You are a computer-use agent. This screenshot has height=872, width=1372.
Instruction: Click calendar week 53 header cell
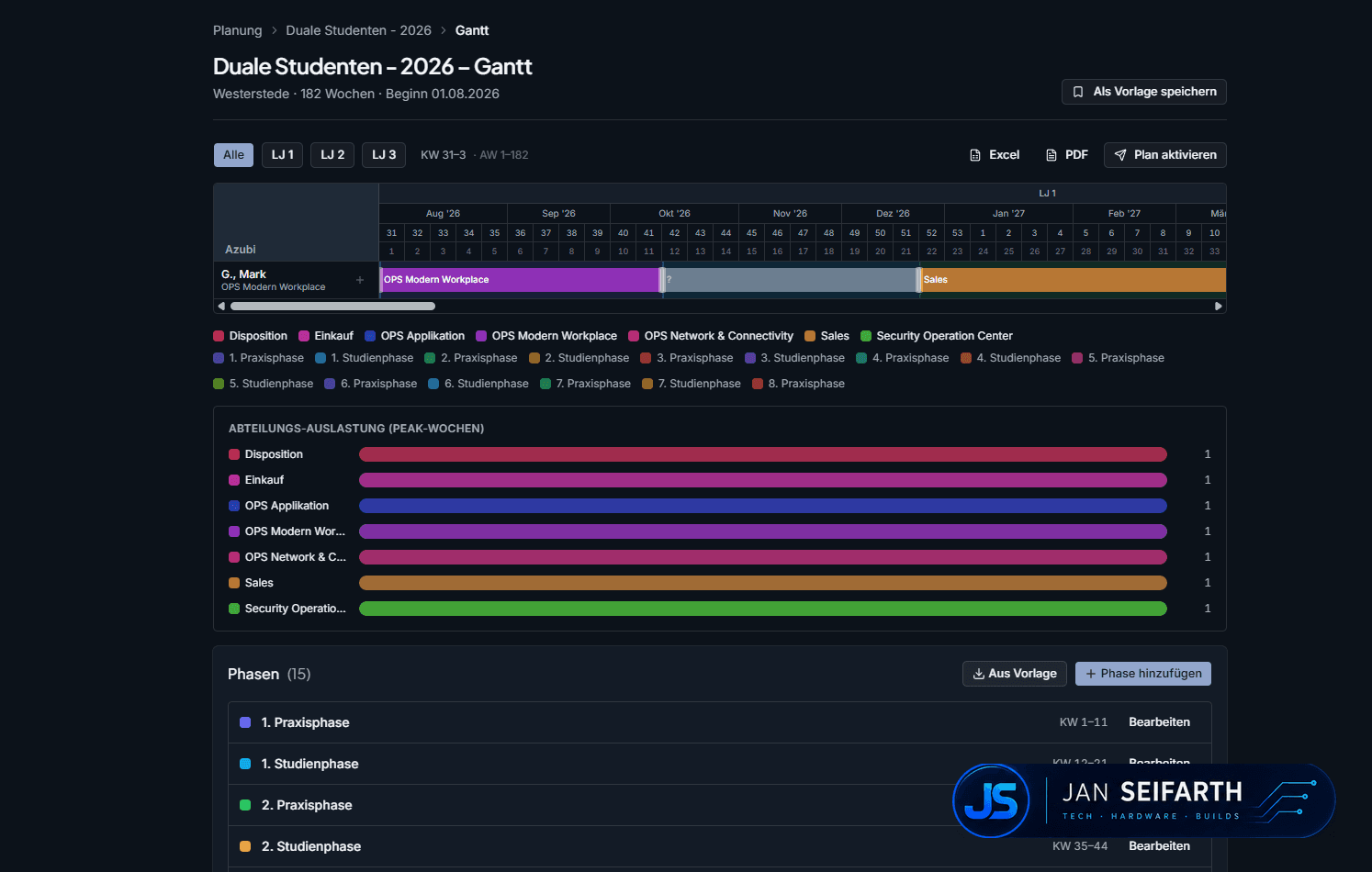click(x=957, y=233)
